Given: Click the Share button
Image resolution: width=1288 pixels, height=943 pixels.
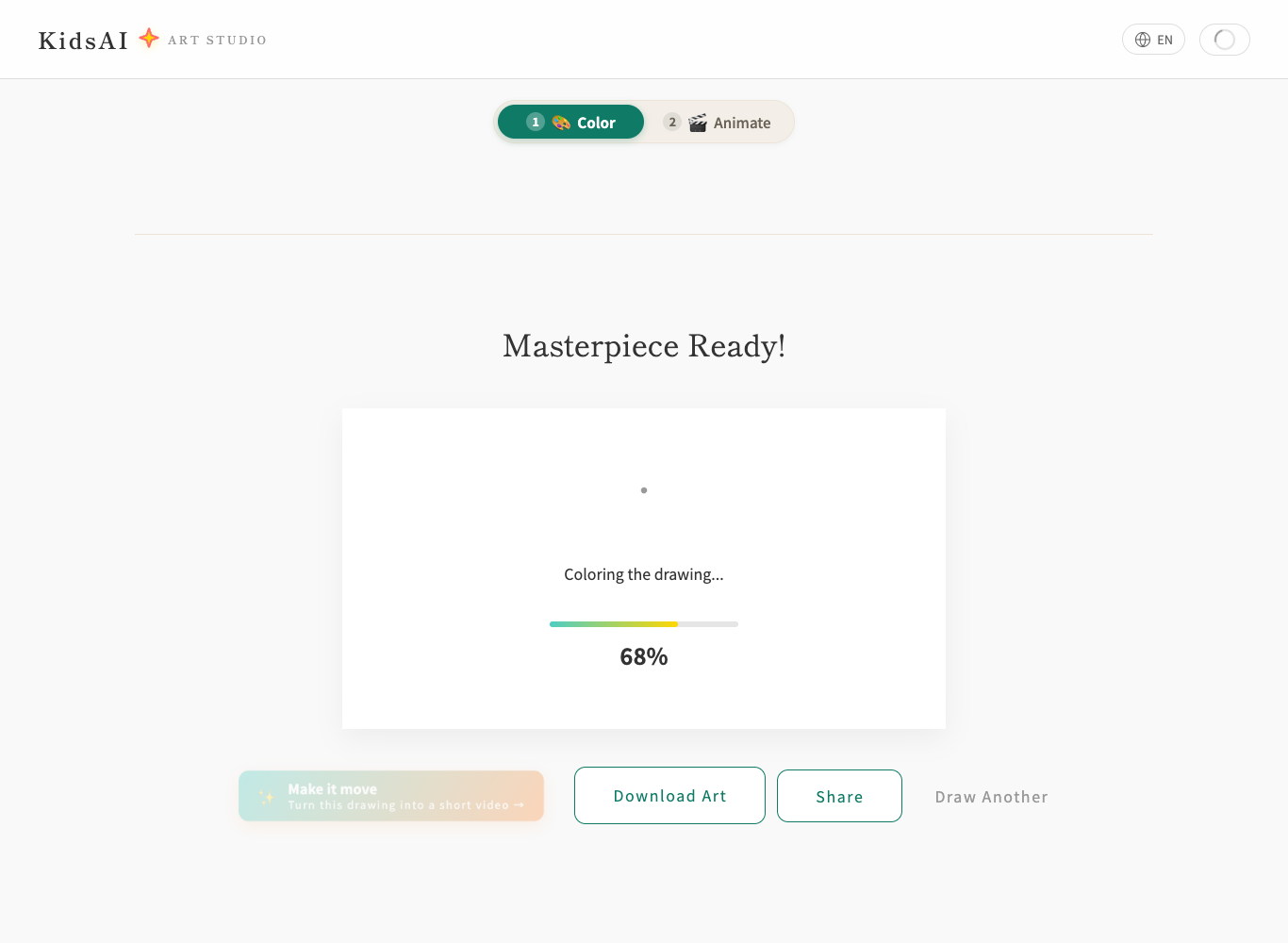Looking at the screenshot, I should pyautogui.click(x=839, y=796).
